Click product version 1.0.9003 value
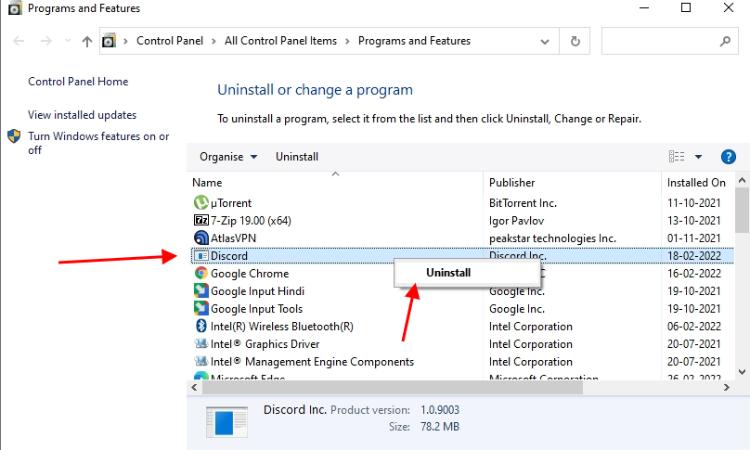This screenshot has height=450, width=750. pyautogui.click(x=440, y=410)
